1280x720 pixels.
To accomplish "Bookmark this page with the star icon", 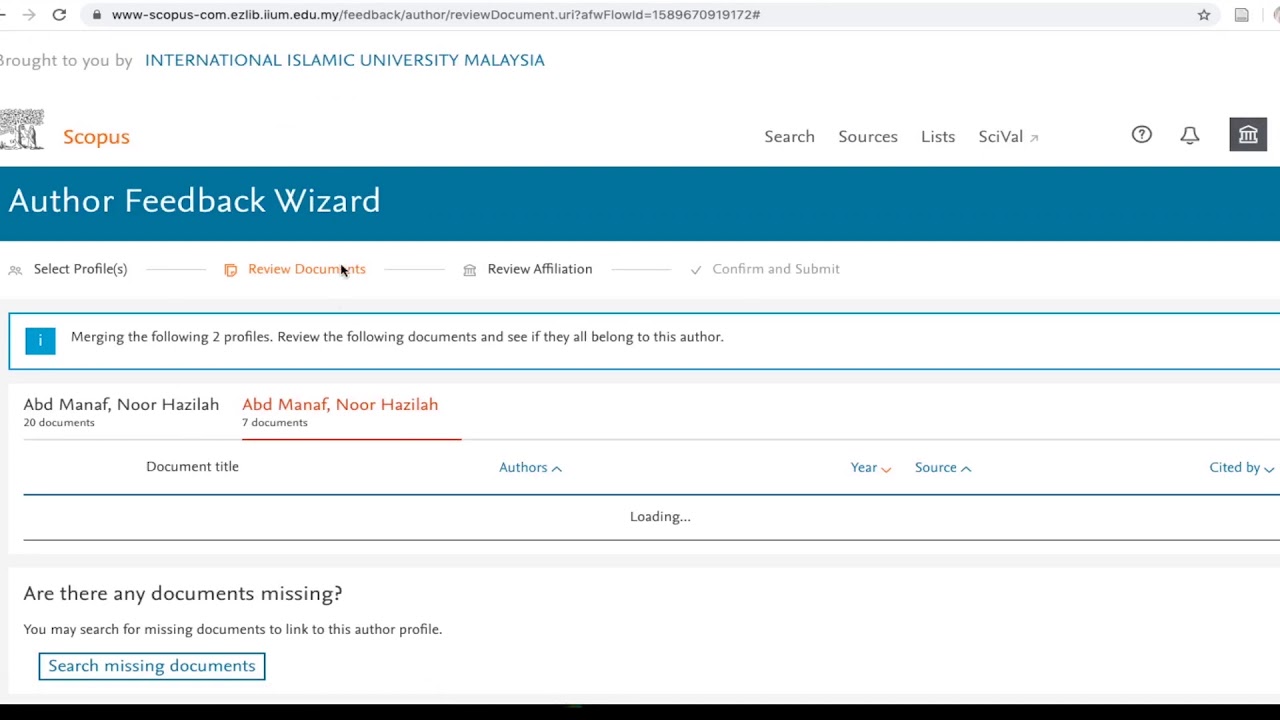I will click(1204, 15).
